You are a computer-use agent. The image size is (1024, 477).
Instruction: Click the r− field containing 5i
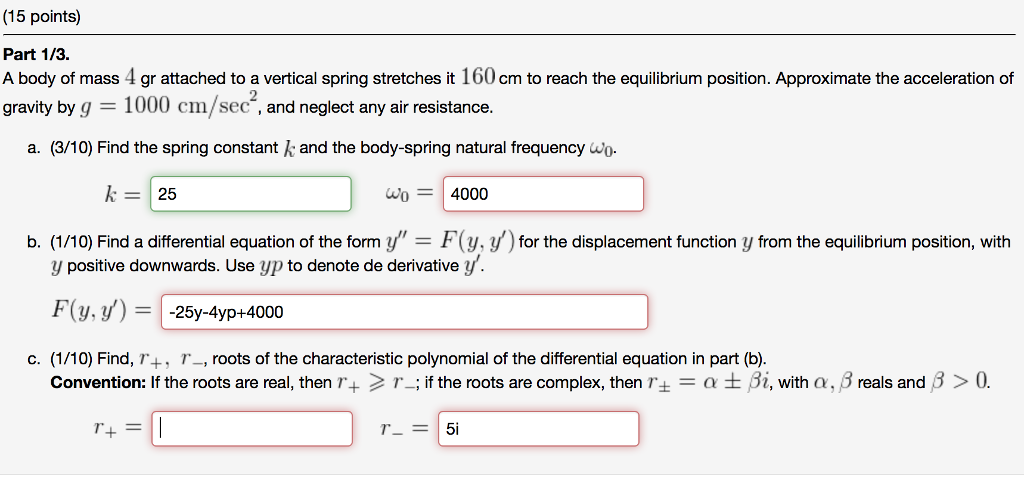click(x=538, y=429)
